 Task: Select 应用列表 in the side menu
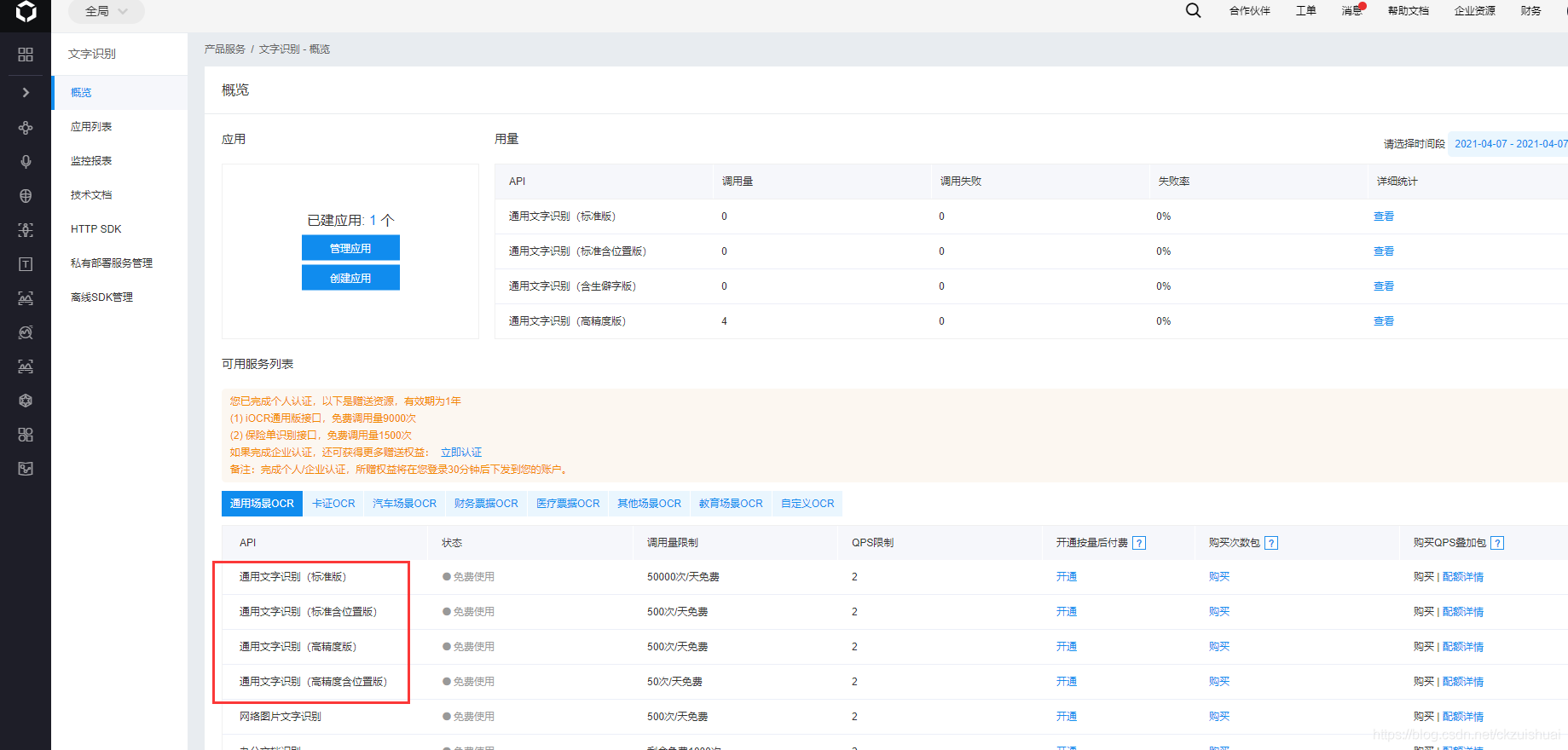point(91,127)
